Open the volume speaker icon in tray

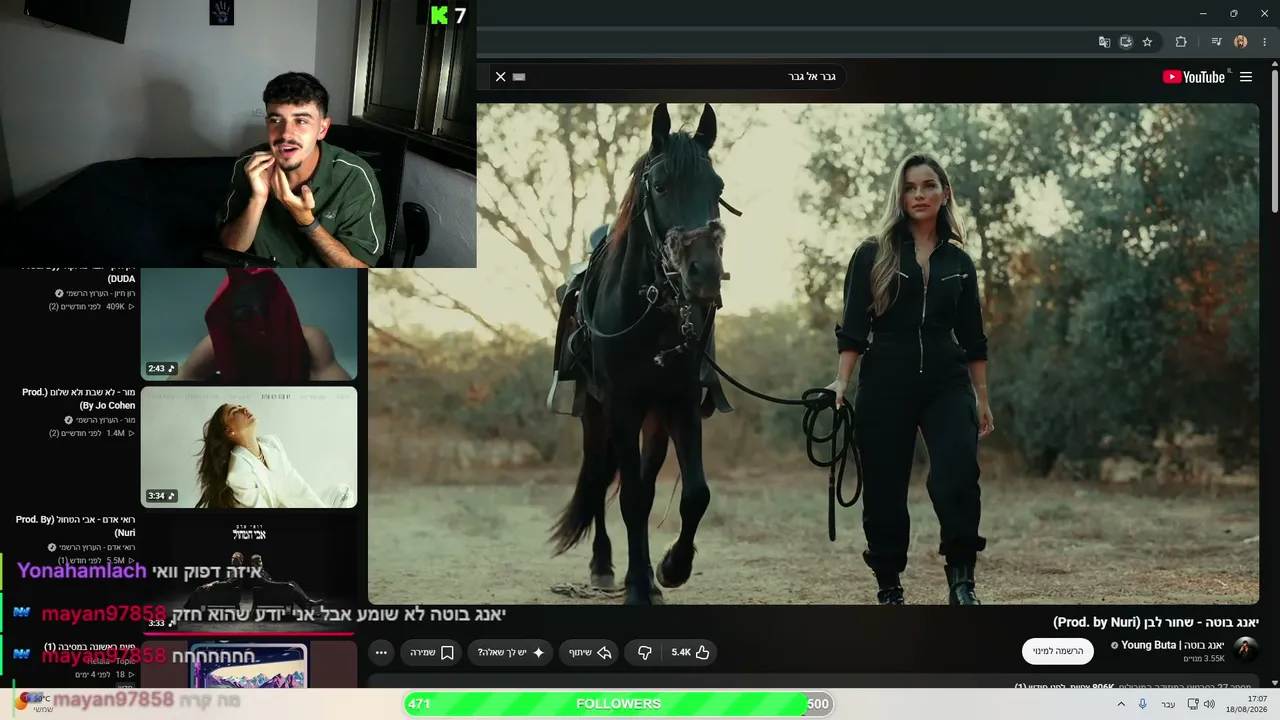point(1209,704)
